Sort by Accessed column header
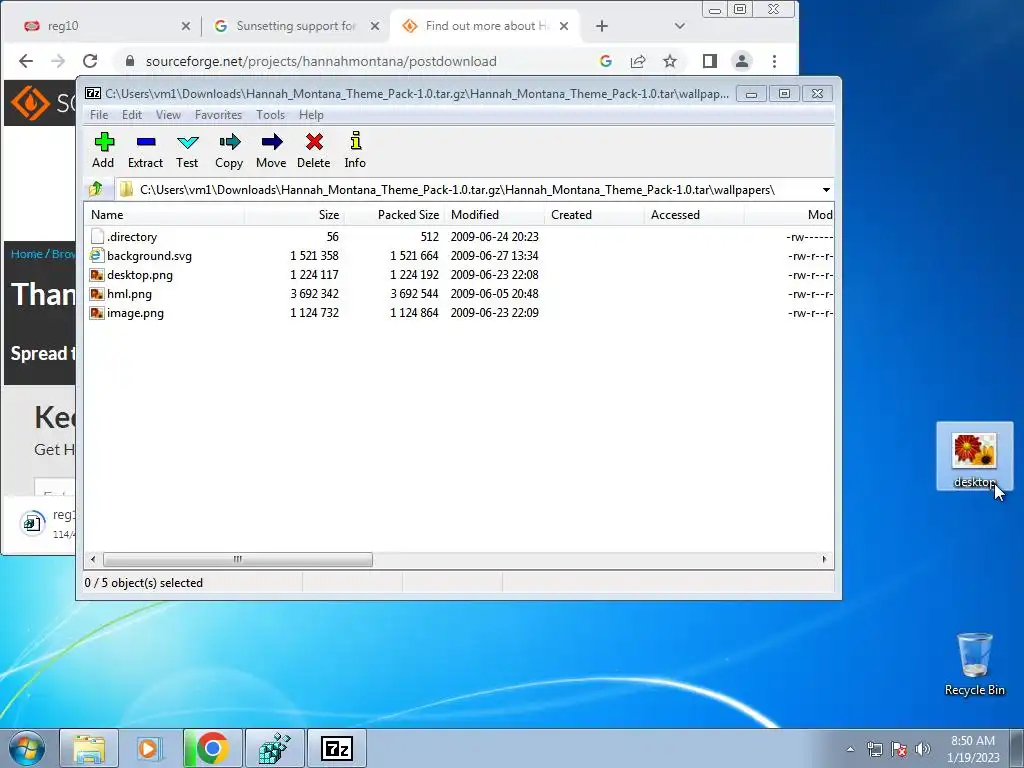 pyautogui.click(x=694, y=215)
